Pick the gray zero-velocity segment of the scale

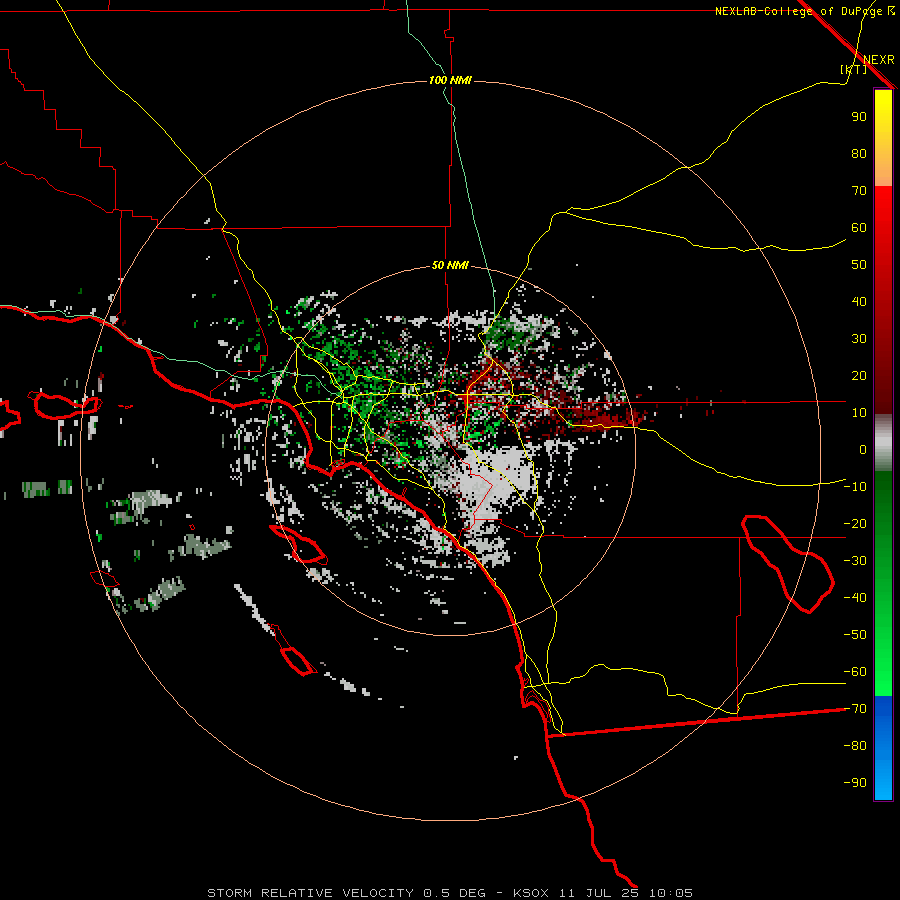pyautogui.click(x=883, y=443)
